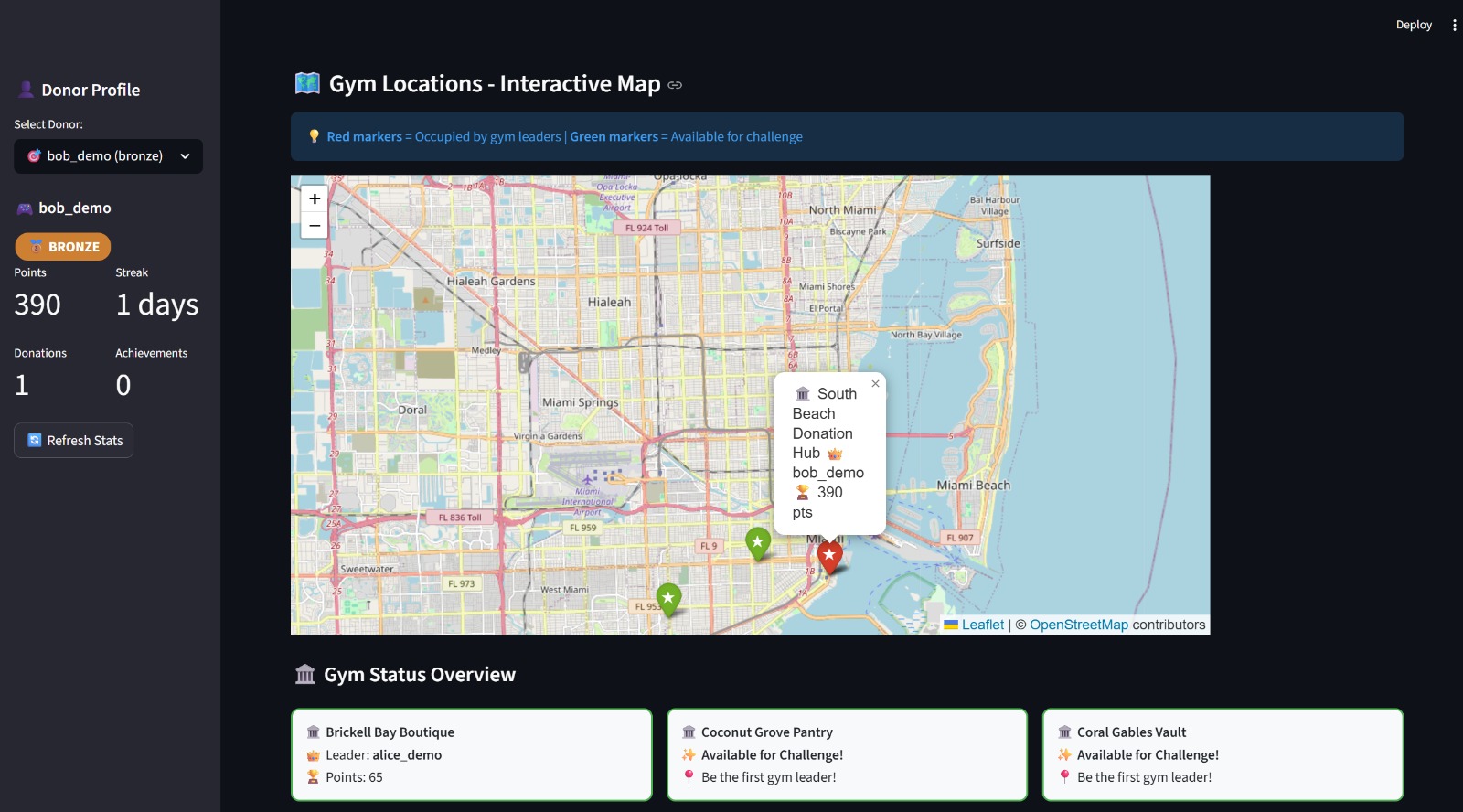The image size is (1463, 812).
Task: Click the Streak value 1 days
Action: pos(157,304)
